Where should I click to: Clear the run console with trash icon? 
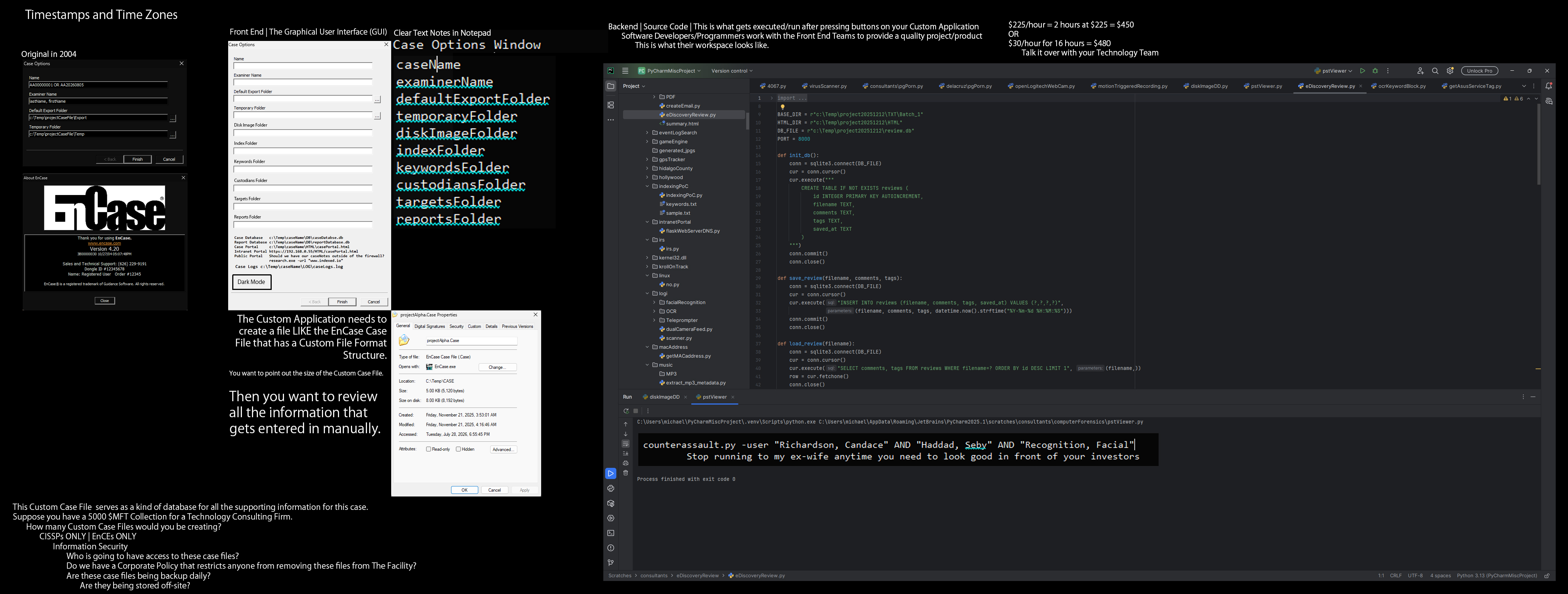click(x=625, y=473)
